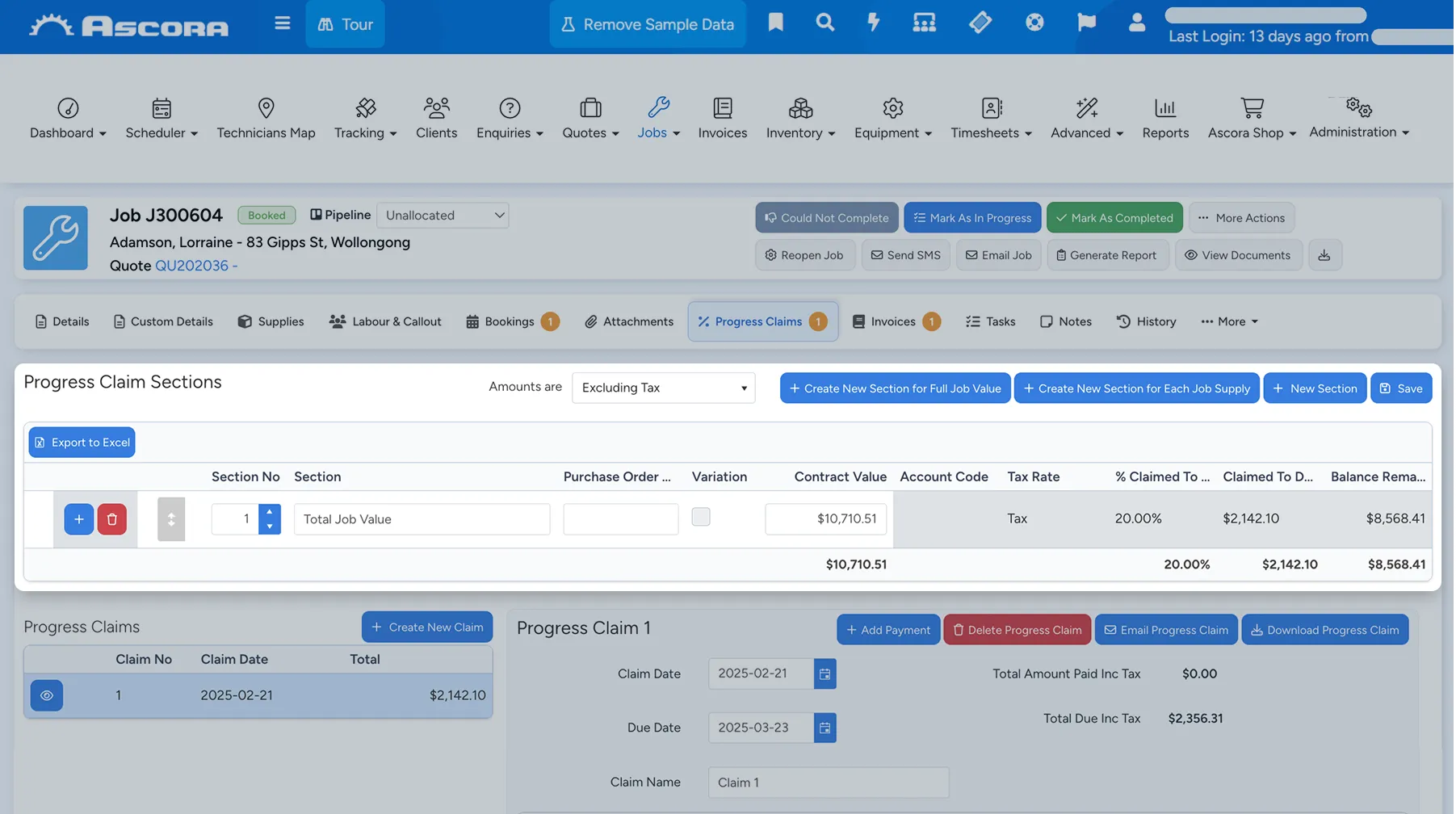The width and height of the screenshot is (1456, 814).
Task: Tick the Variation checkbox
Action: (x=701, y=517)
